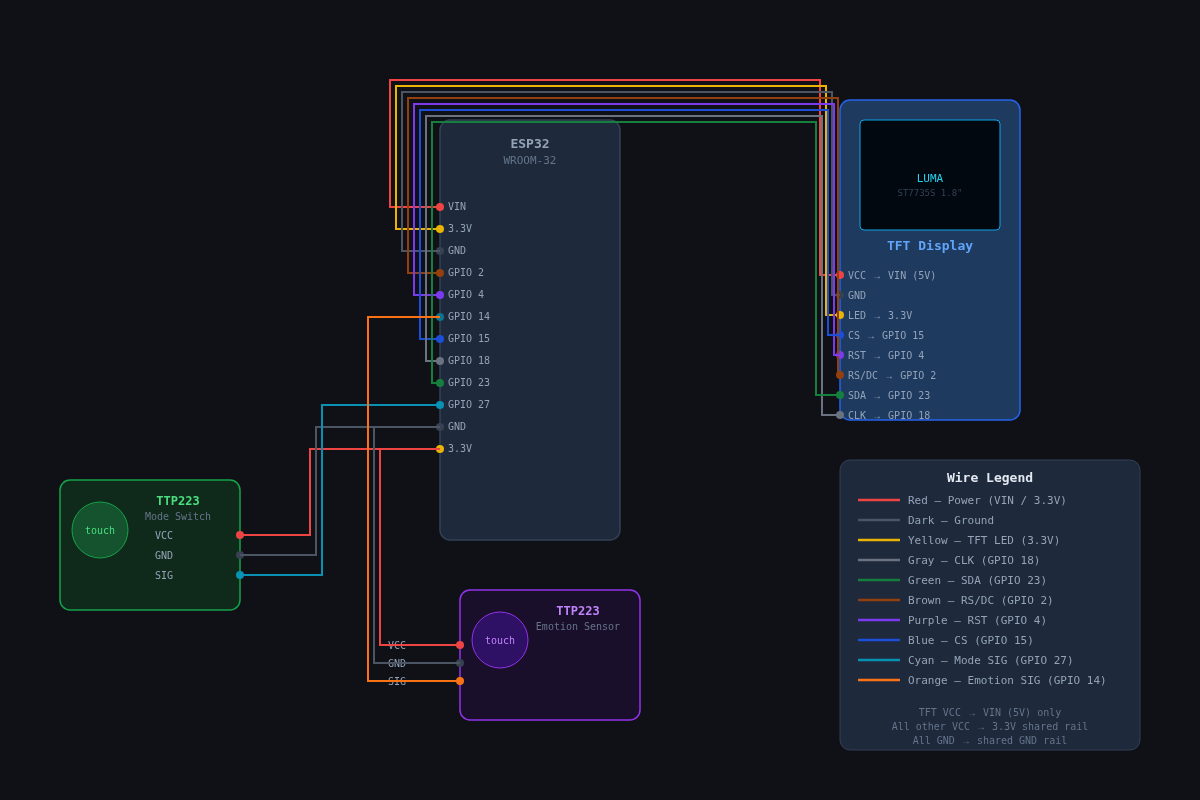The image size is (1200, 800).
Task: Click the Mode Switch subtitle text
Action: pos(178,517)
